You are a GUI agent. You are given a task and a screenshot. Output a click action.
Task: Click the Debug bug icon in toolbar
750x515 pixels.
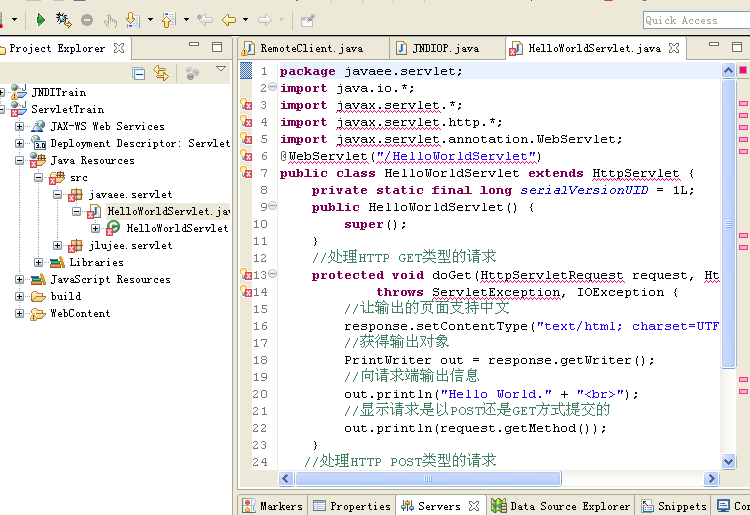pyautogui.click(x=64, y=19)
